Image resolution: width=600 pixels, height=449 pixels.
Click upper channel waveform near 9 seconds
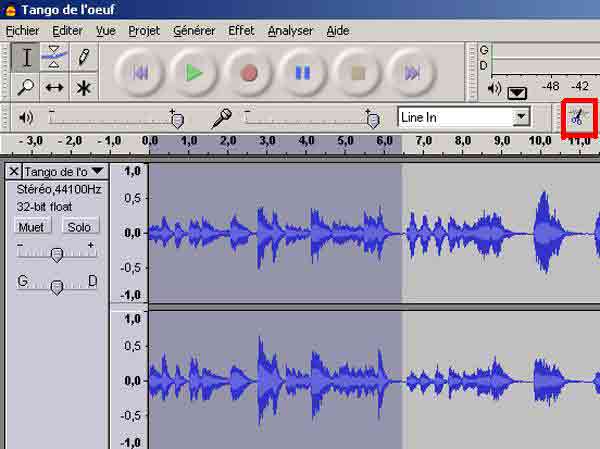click(x=501, y=233)
